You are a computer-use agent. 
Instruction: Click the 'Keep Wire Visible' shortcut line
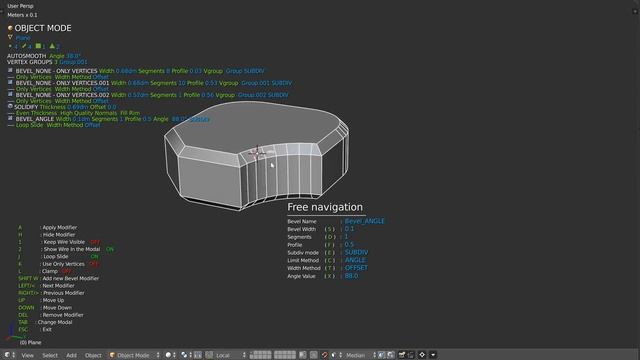coord(59,242)
